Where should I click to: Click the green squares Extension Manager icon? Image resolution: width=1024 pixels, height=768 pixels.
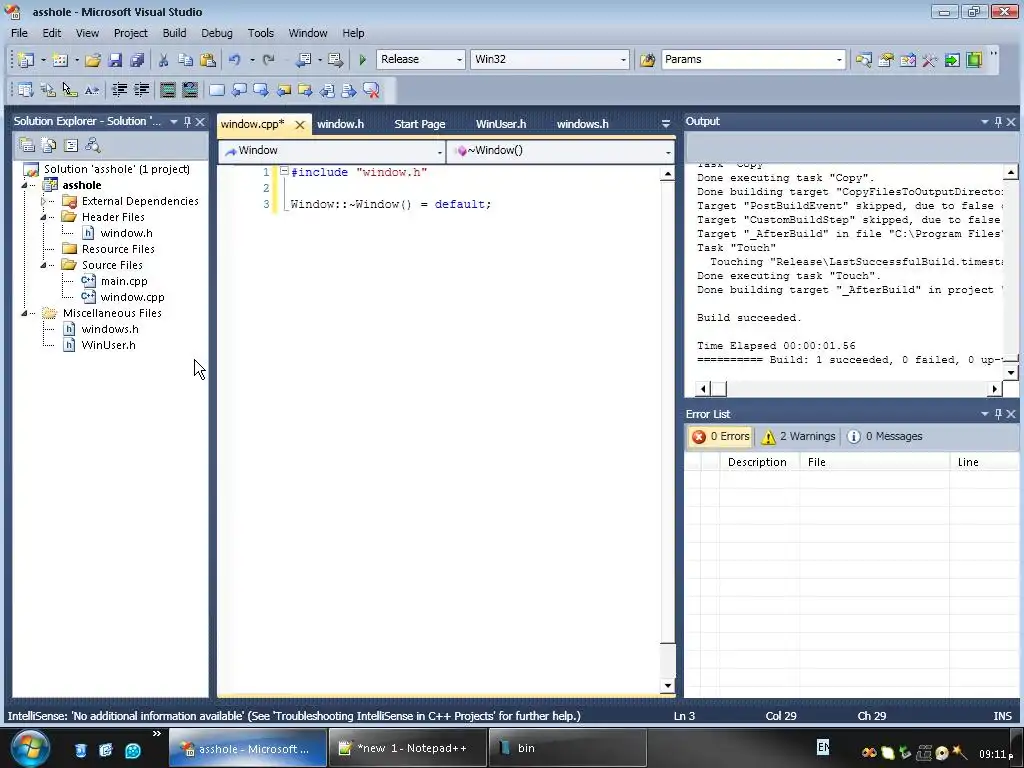pyautogui.click(x=974, y=59)
